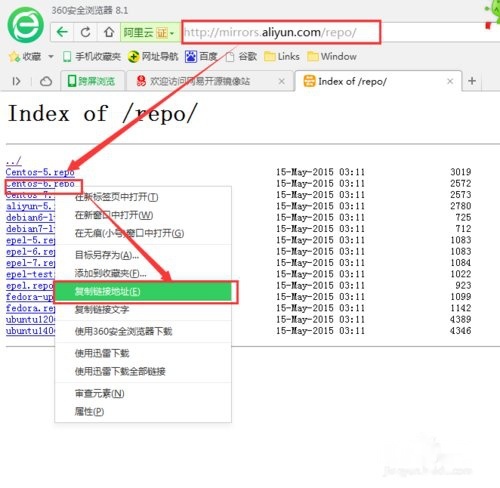
Task: Open the 收藏 favorites star
Action: 14,57
